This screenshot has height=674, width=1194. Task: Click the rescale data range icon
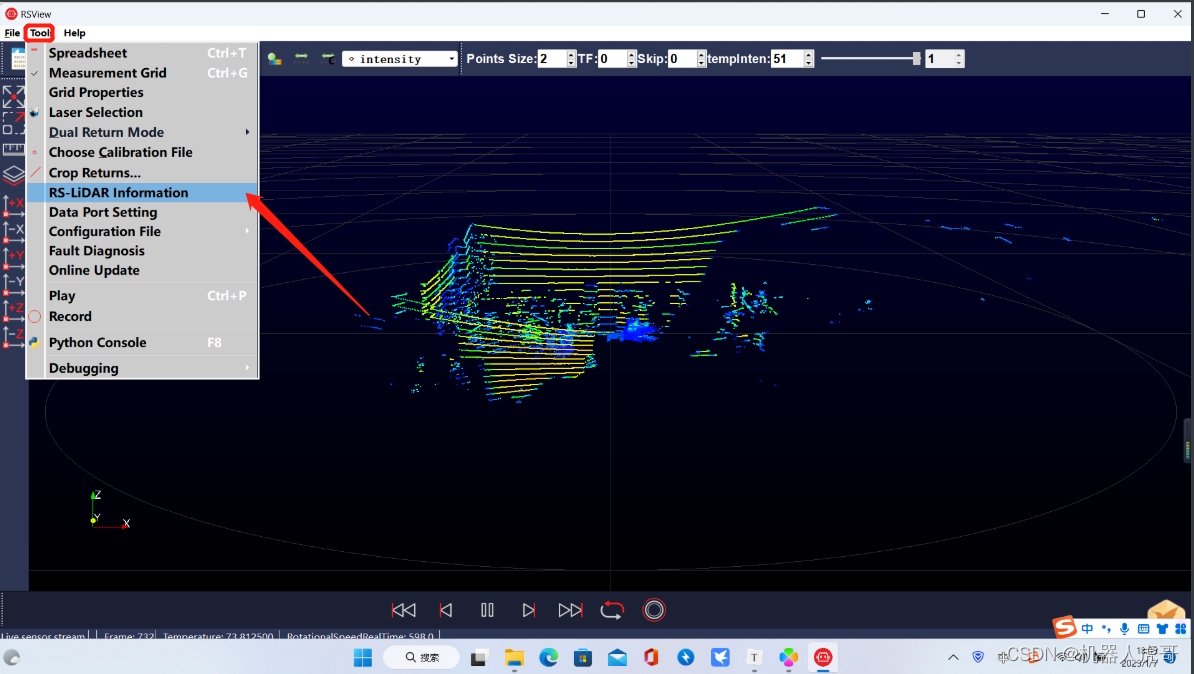pos(302,59)
